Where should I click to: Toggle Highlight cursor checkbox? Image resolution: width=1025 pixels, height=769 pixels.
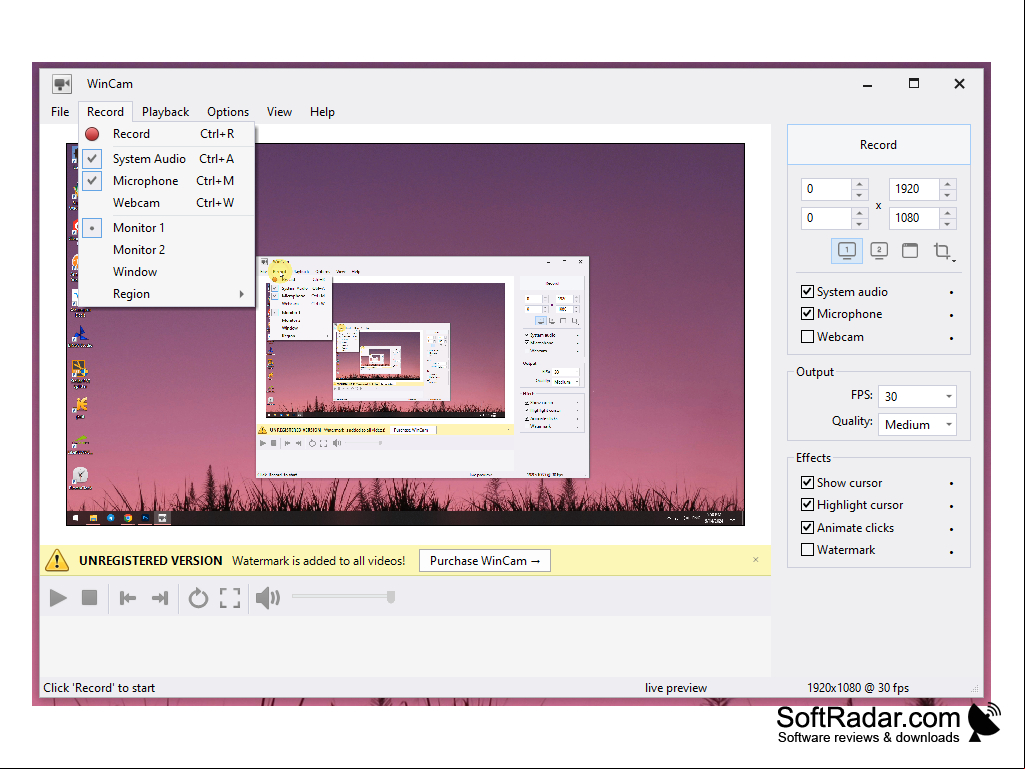[x=807, y=505]
